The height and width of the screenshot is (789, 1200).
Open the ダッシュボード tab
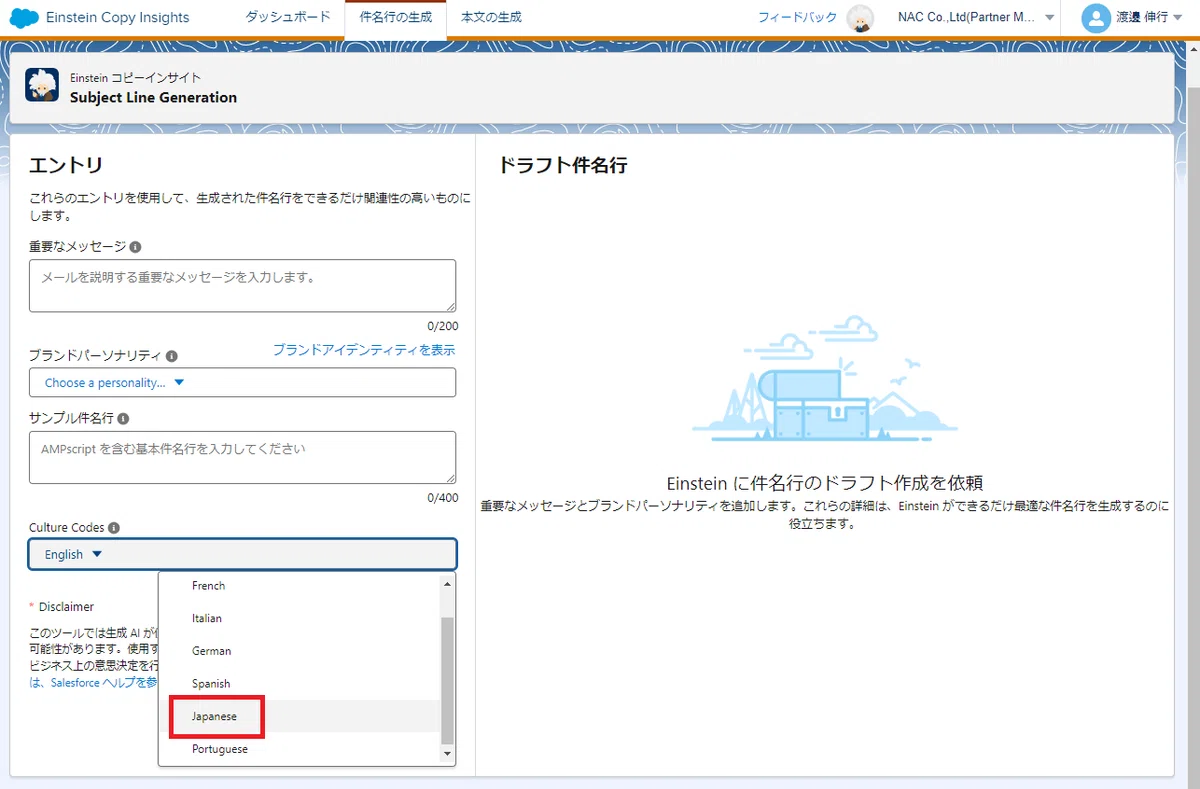[x=287, y=18]
